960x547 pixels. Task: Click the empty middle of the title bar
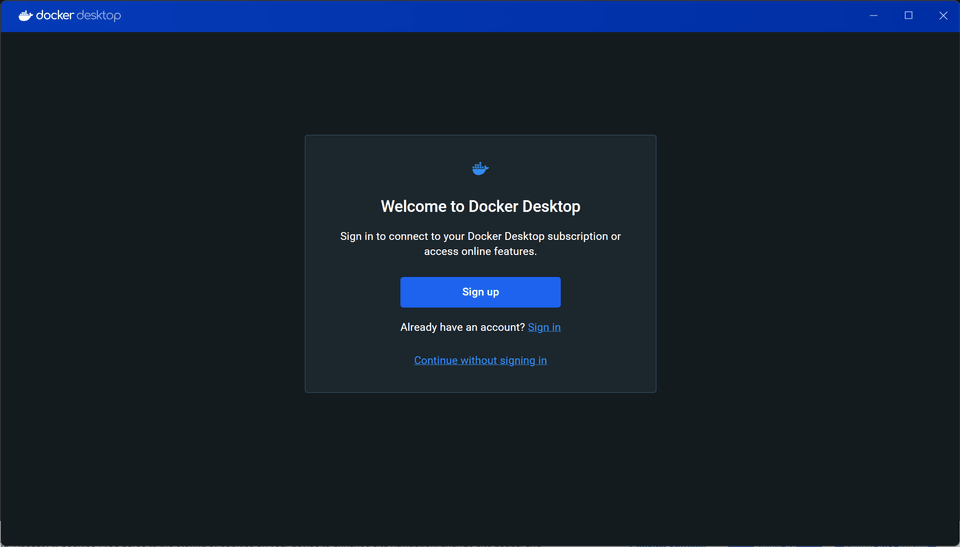[480, 16]
